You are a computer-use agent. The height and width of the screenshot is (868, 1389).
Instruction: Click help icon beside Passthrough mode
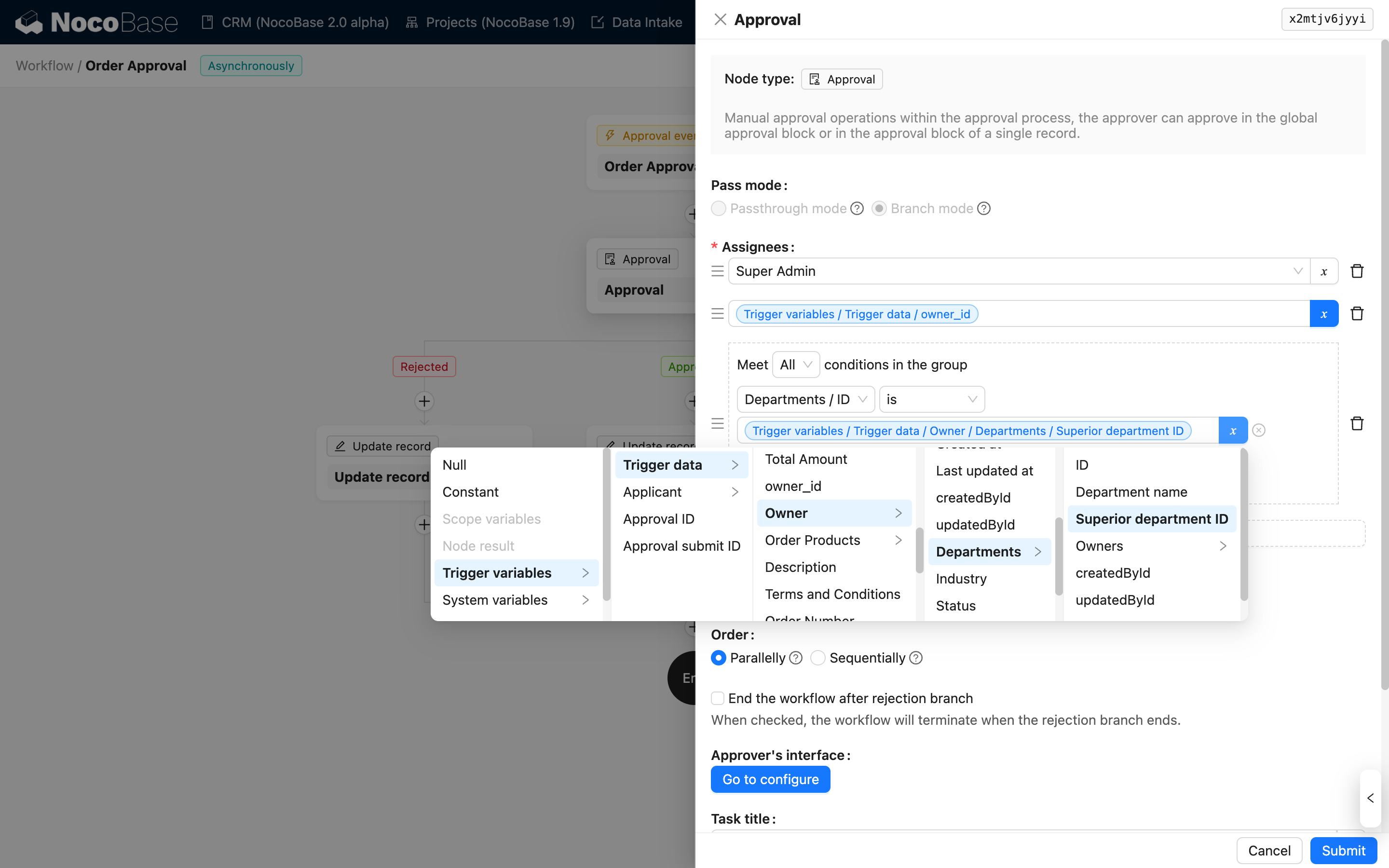tap(857, 208)
